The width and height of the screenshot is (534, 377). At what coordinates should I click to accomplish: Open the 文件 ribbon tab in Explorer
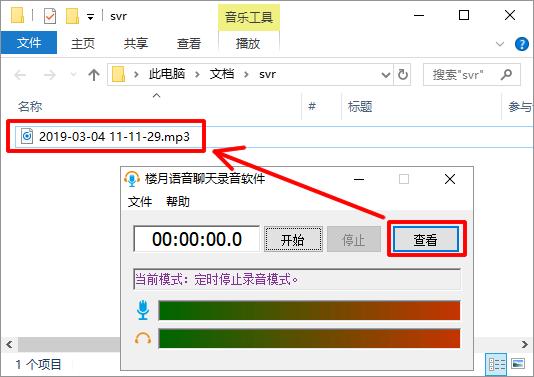click(29, 43)
